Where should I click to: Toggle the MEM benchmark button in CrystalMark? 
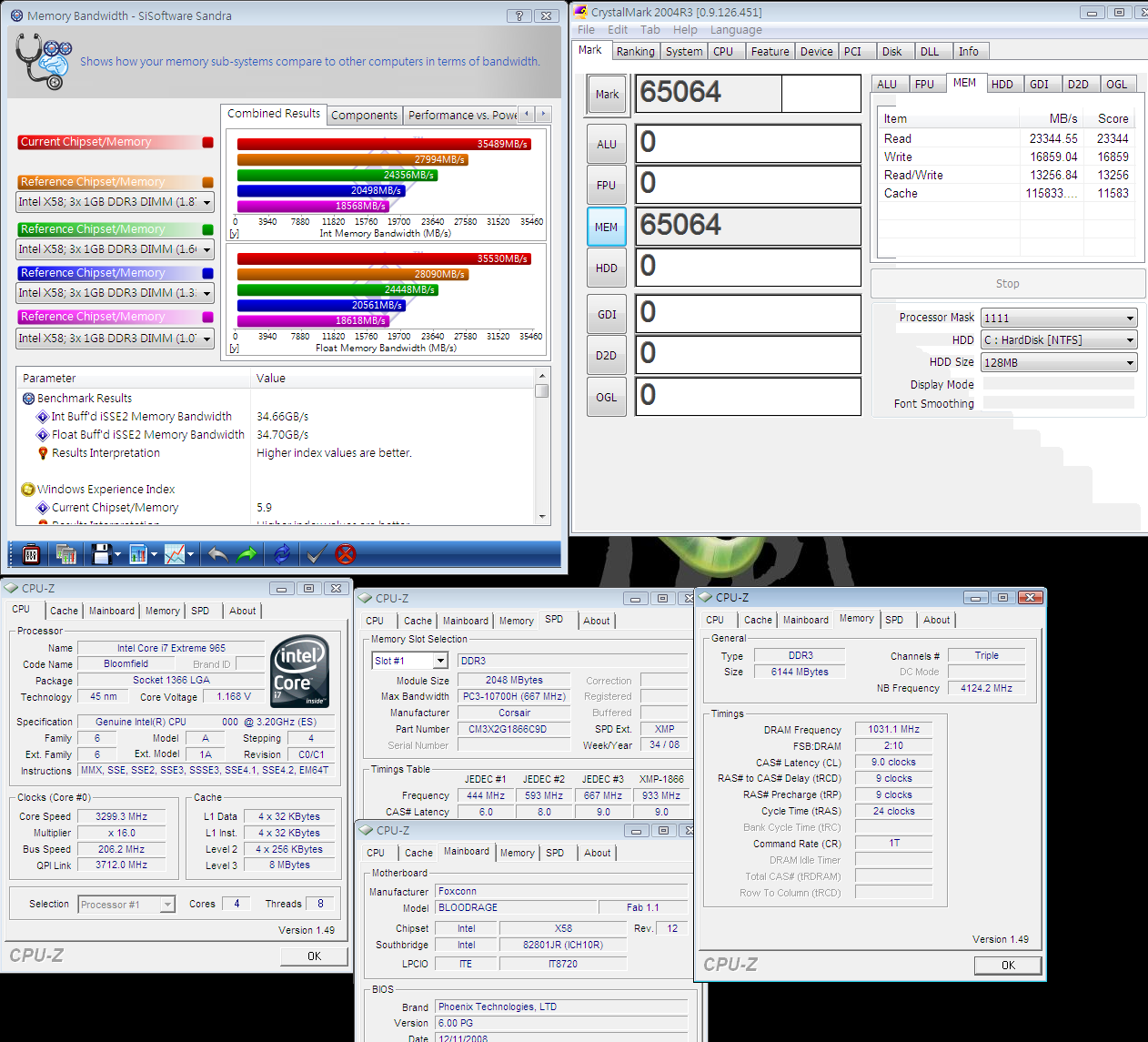click(607, 228)
